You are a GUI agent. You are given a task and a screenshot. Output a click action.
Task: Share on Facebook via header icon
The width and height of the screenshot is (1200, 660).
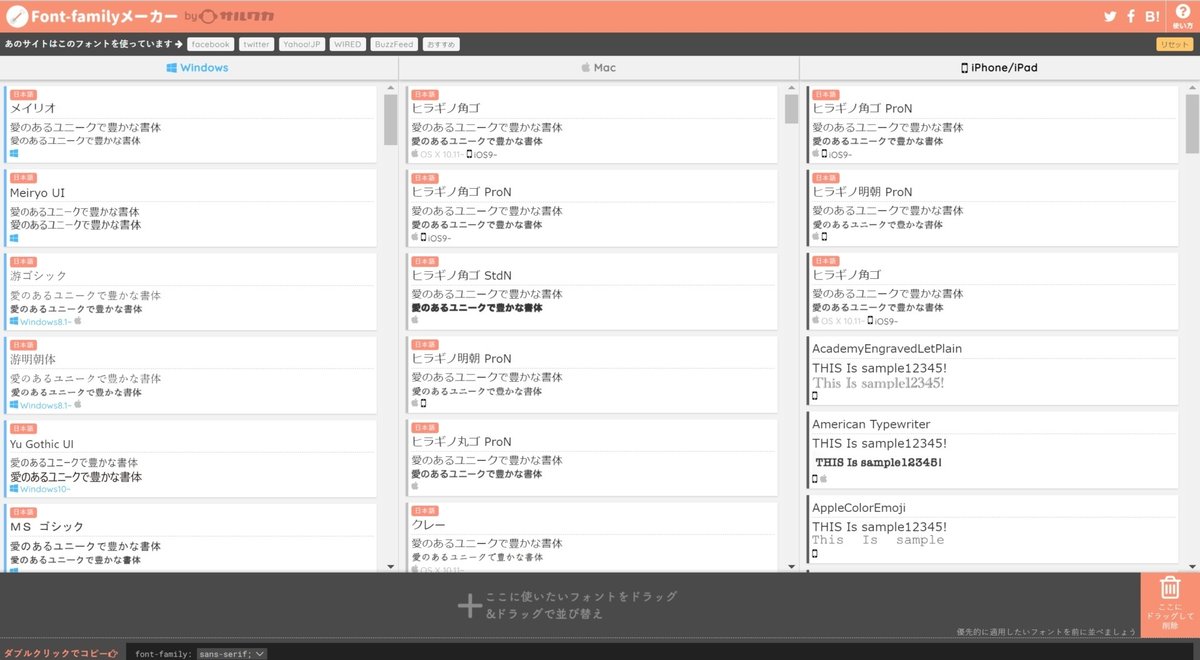coord(1131,16)
